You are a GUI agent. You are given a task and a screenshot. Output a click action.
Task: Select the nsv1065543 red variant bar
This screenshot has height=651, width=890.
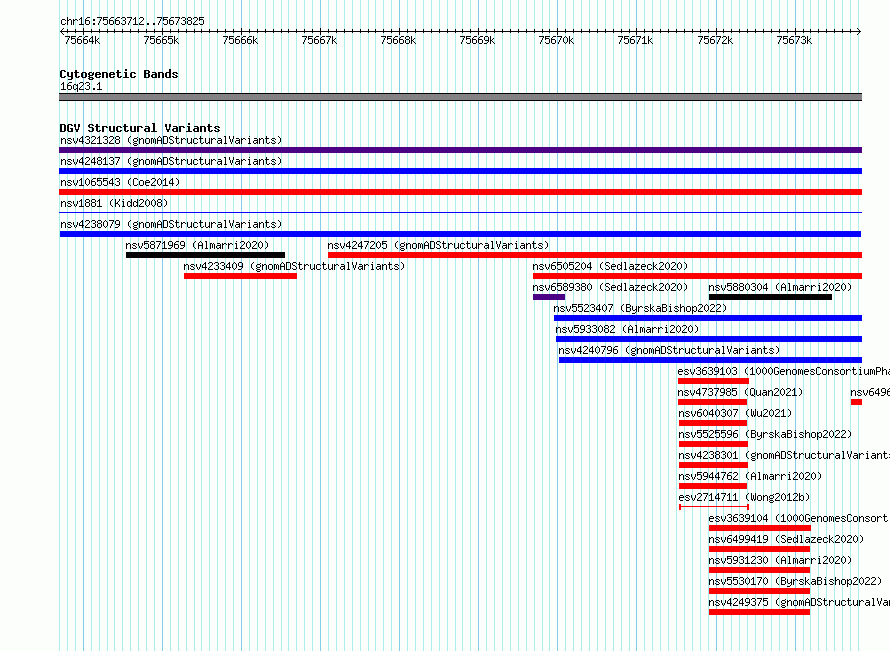tap(460, 192)
